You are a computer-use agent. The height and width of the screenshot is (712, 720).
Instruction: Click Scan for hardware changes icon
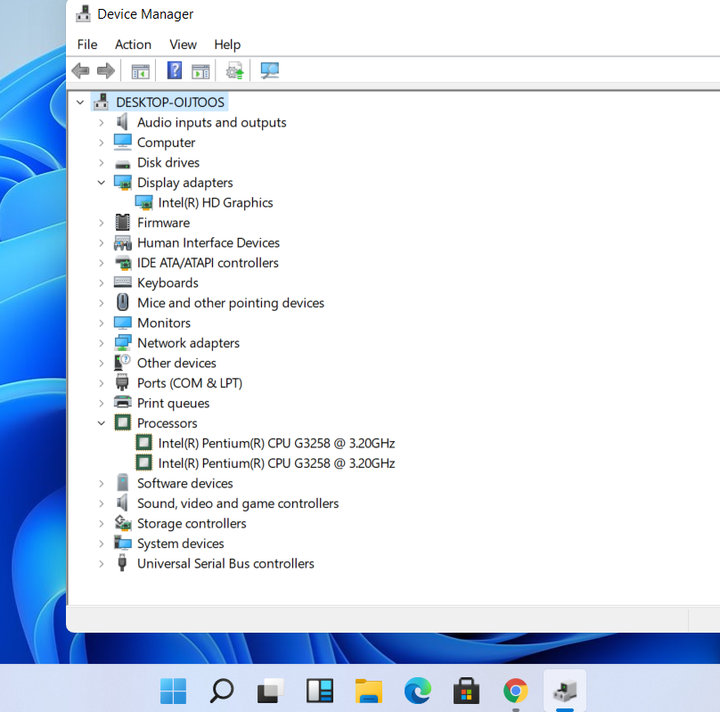[270, 71]
